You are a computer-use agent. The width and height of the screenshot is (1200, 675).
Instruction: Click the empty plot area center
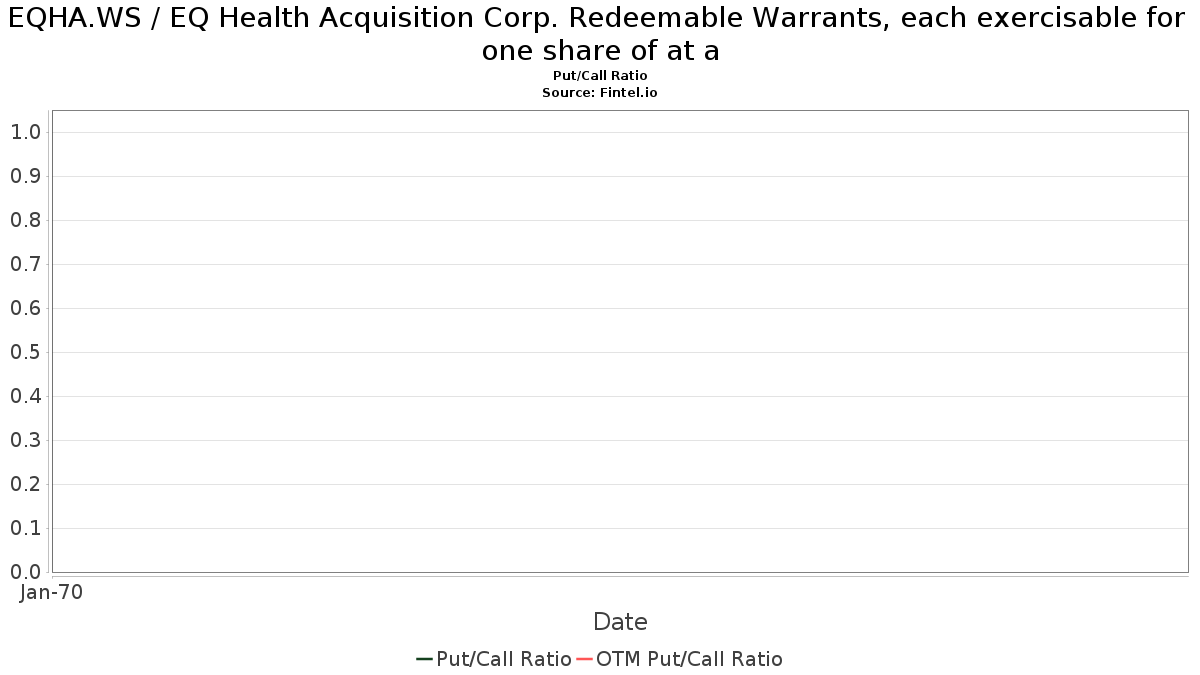click(620, 341)
